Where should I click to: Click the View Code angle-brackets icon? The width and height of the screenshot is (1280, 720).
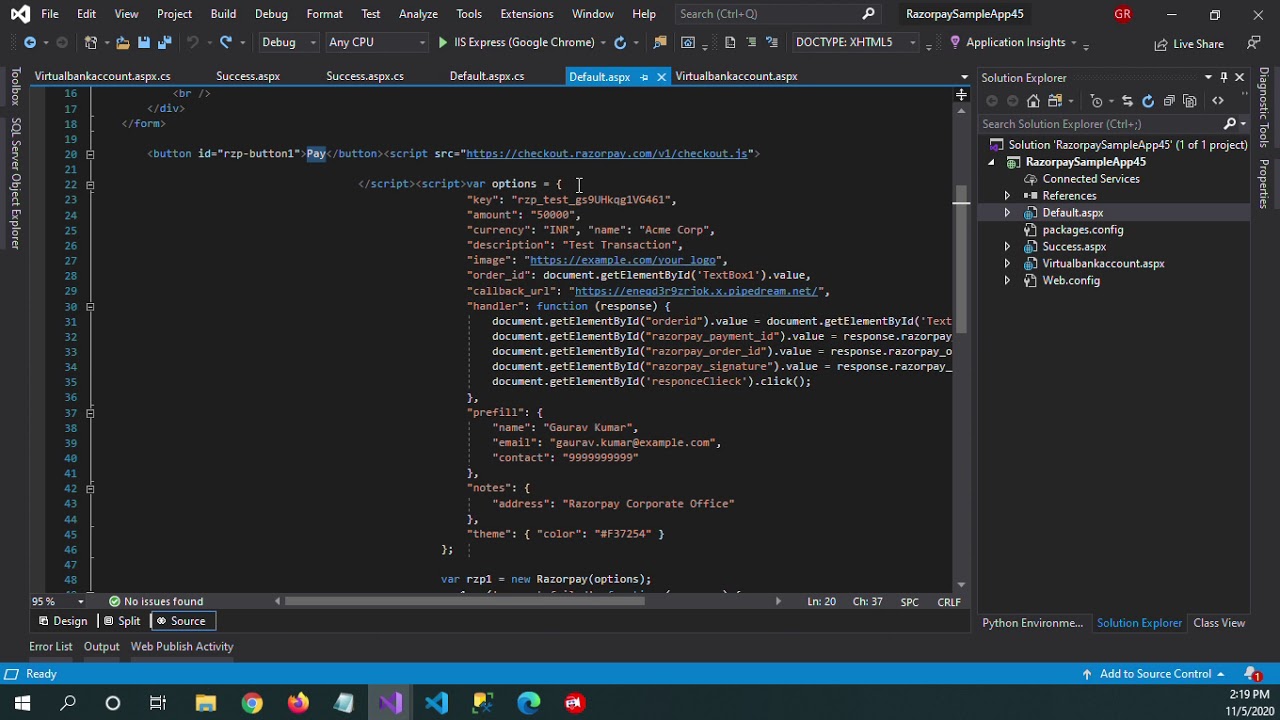click(1218, 101)
